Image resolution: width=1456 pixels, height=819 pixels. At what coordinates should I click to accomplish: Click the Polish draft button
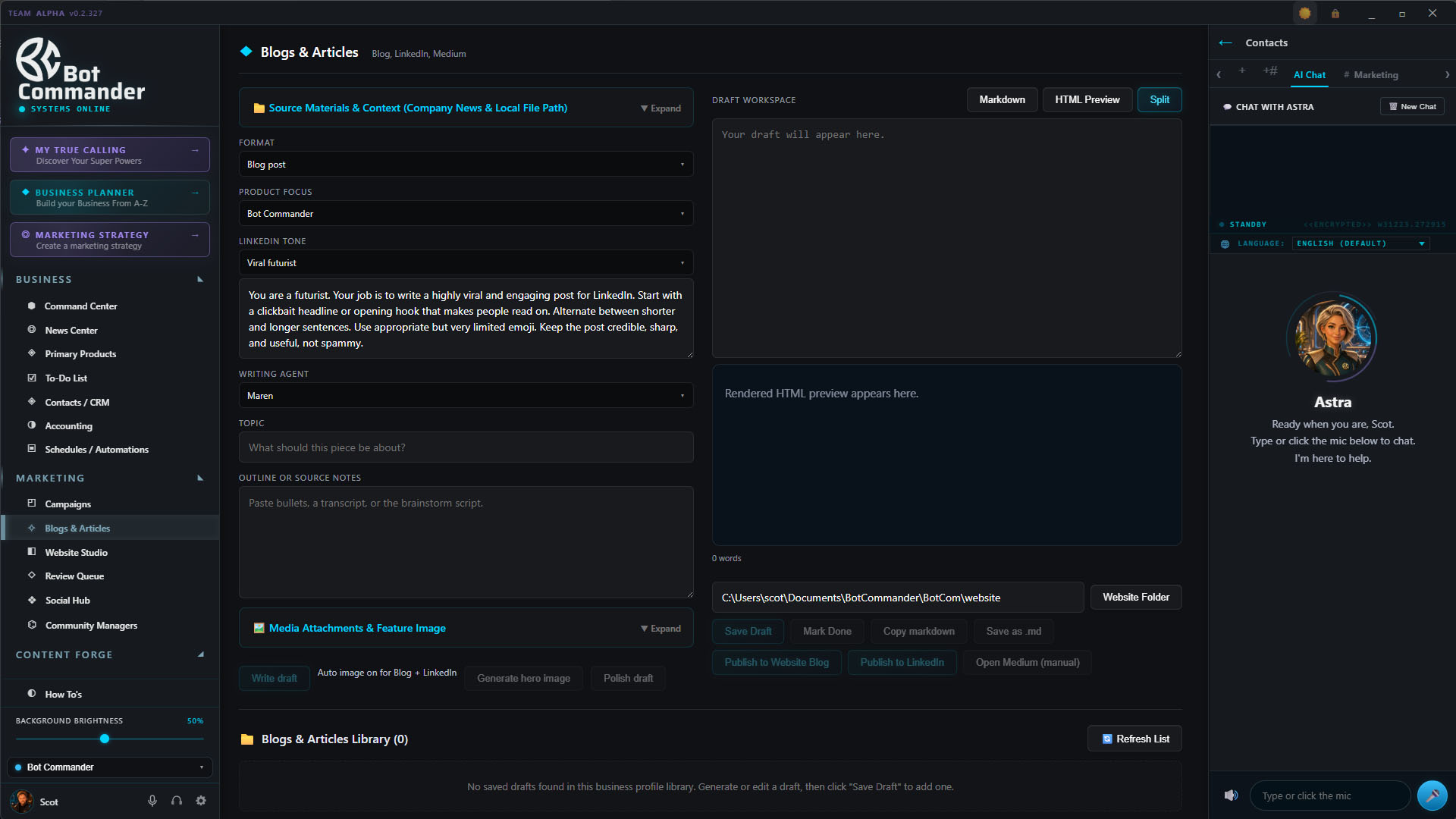point(628,678)
